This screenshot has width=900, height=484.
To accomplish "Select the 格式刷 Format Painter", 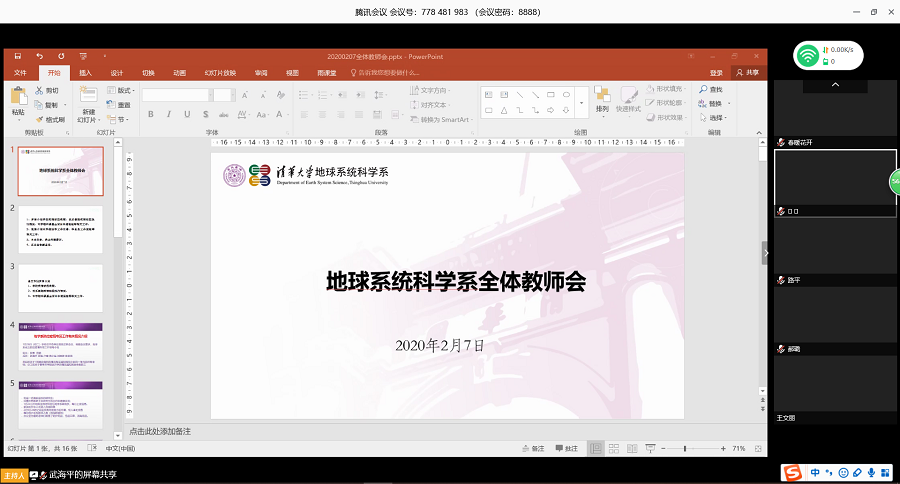I will tap(50, 119).
